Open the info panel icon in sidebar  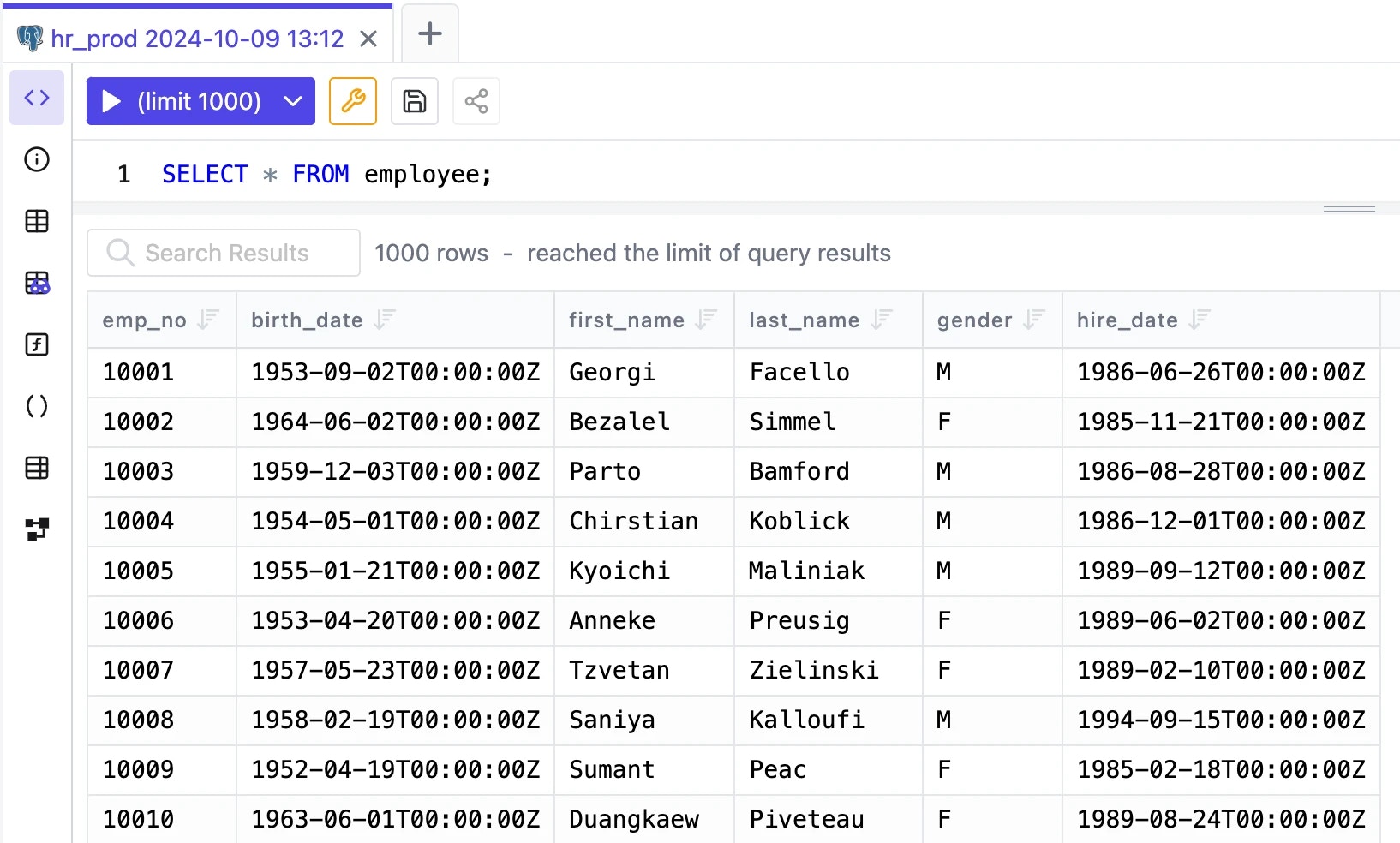[x=37, y=159]
